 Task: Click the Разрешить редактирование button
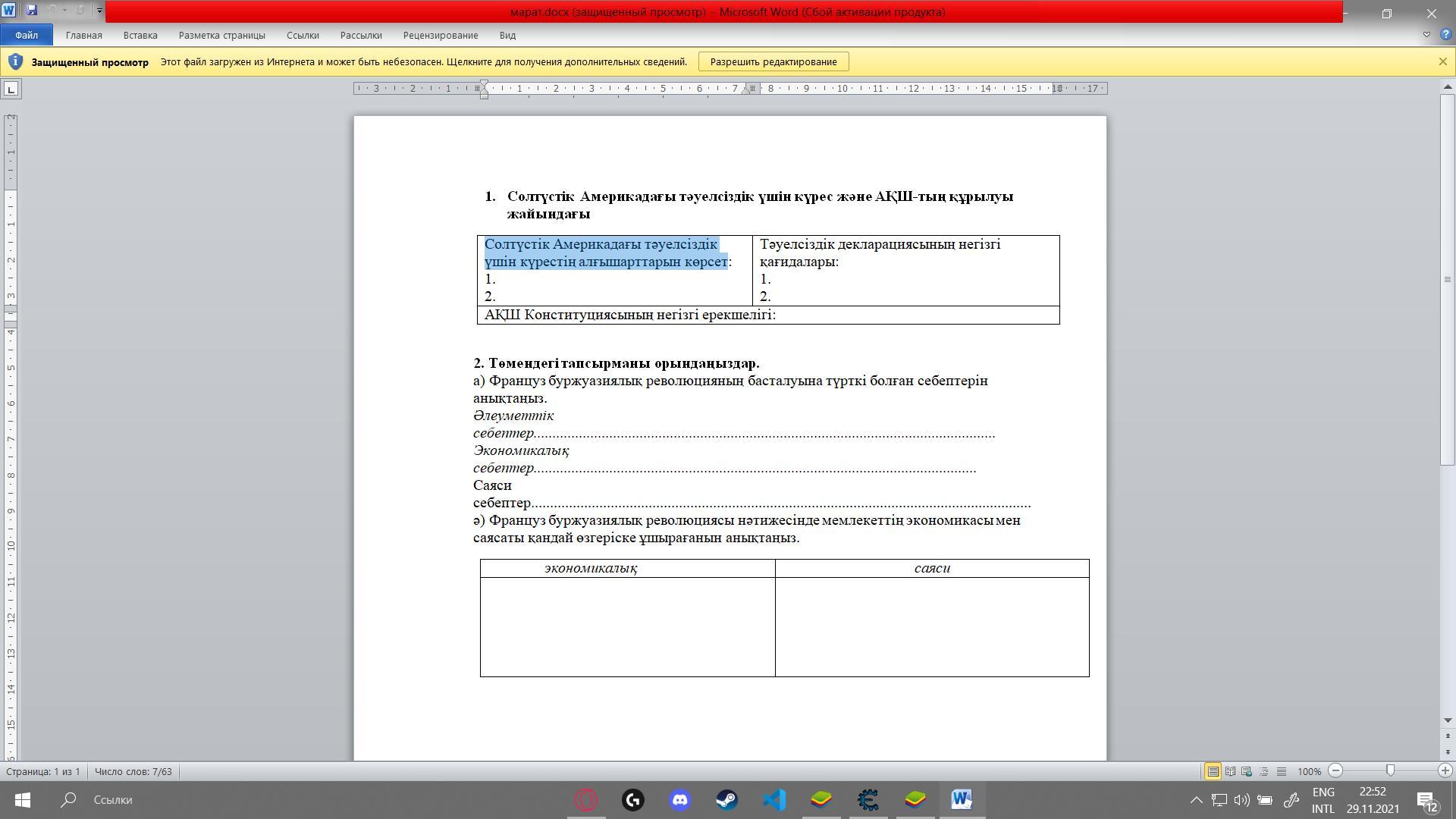point(773,61)
